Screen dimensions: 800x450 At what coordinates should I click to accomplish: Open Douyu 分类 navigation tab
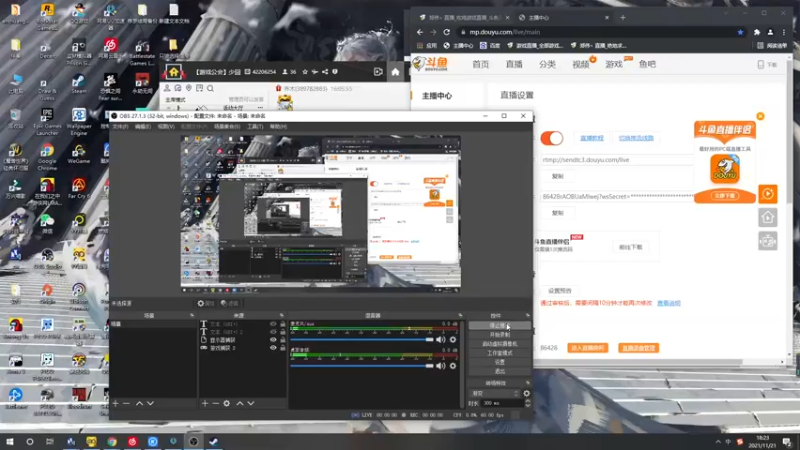coord(547,64)
